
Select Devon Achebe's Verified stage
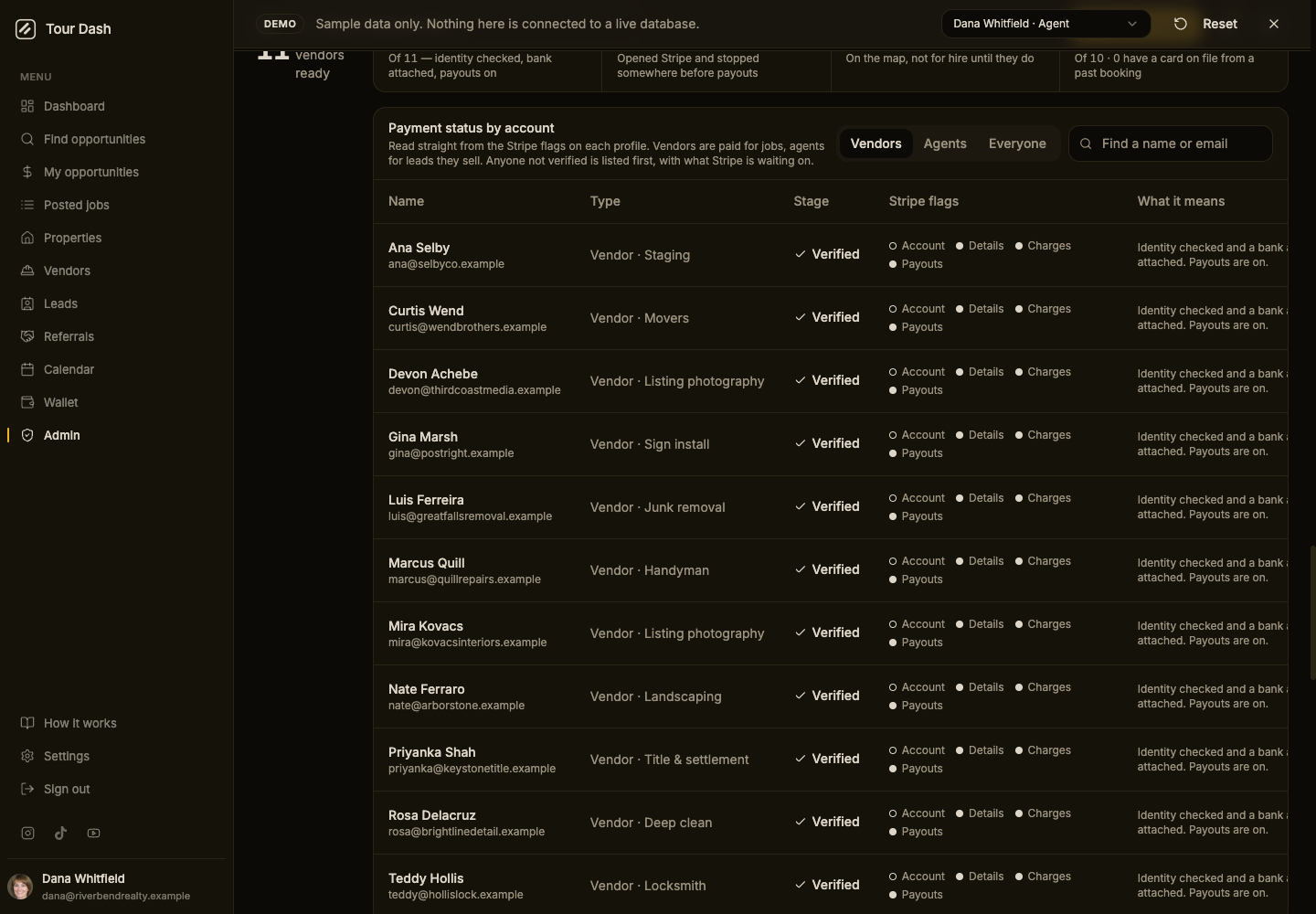pos(827,381)
